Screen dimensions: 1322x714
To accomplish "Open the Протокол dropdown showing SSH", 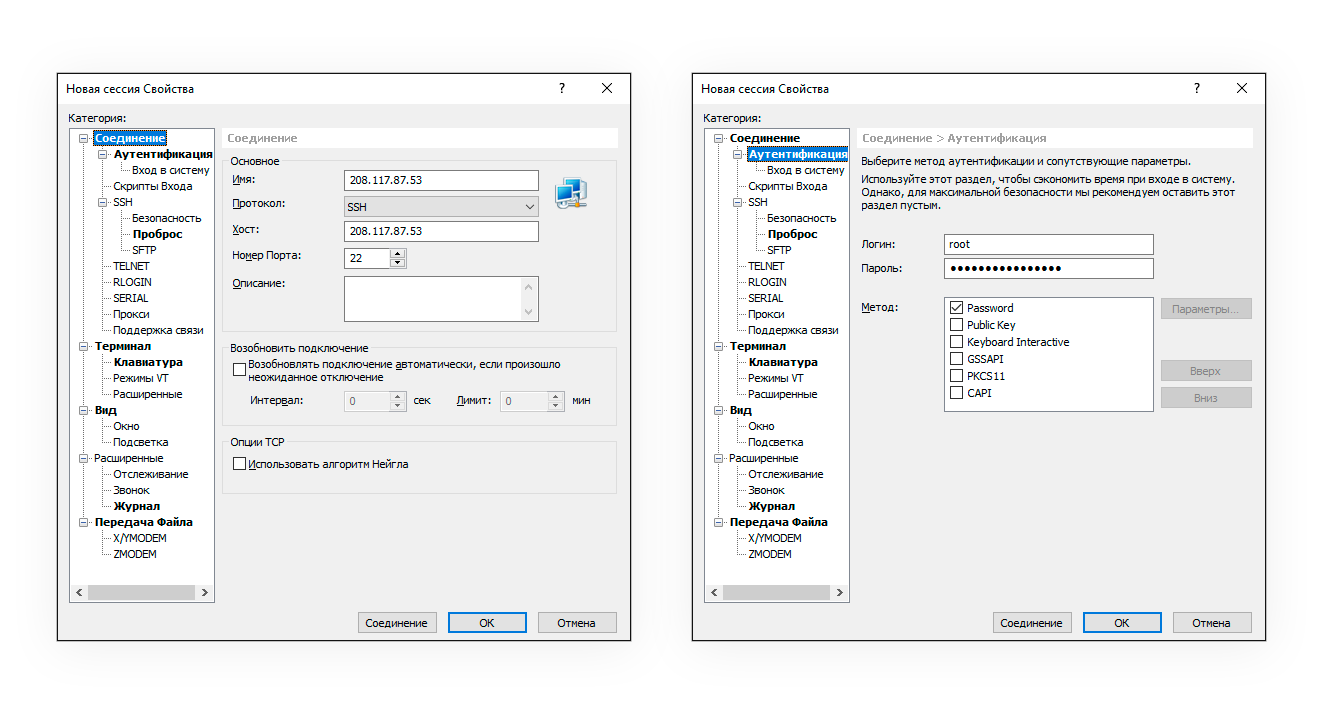I will (441, 207).
